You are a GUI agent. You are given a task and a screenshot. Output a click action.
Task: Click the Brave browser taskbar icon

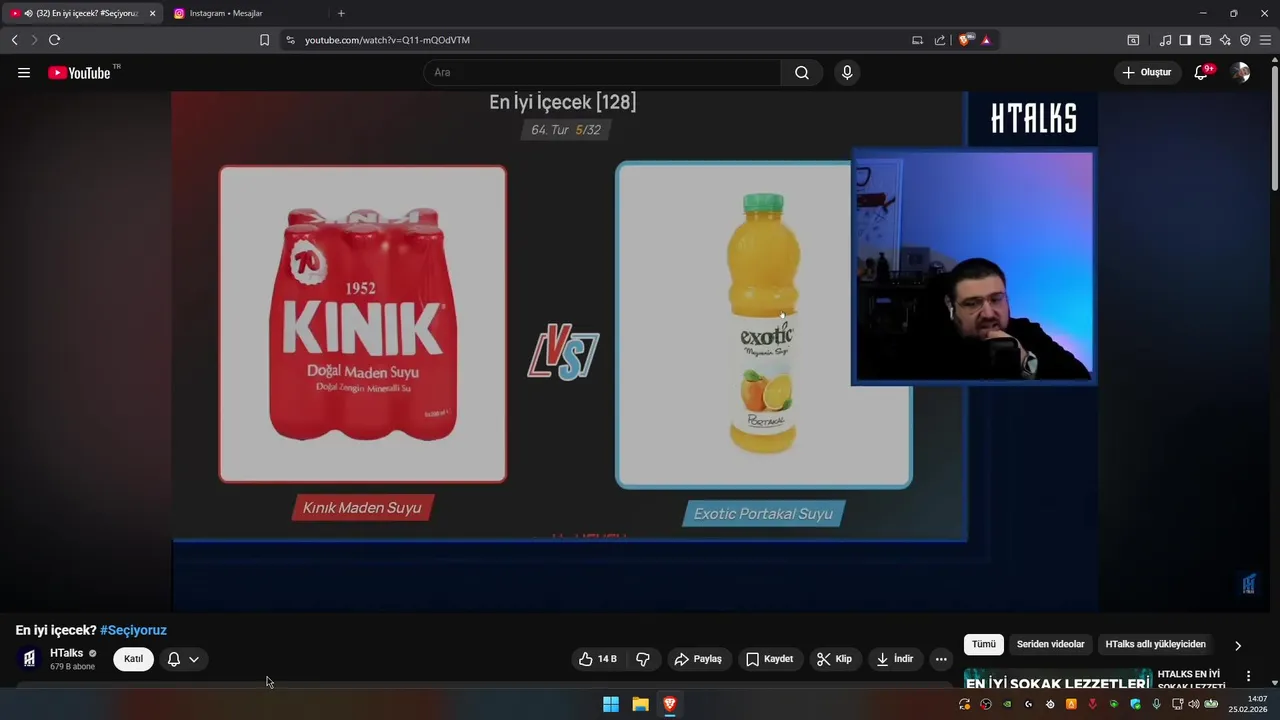point(670,704)
